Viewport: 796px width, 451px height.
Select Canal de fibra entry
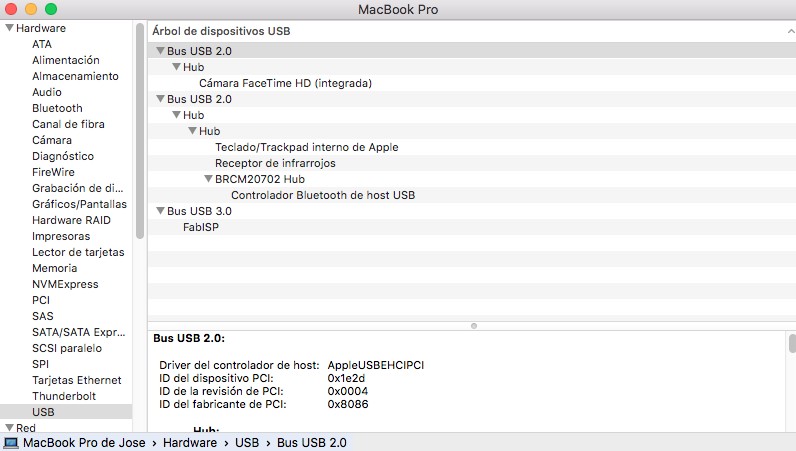coord(68,124)
